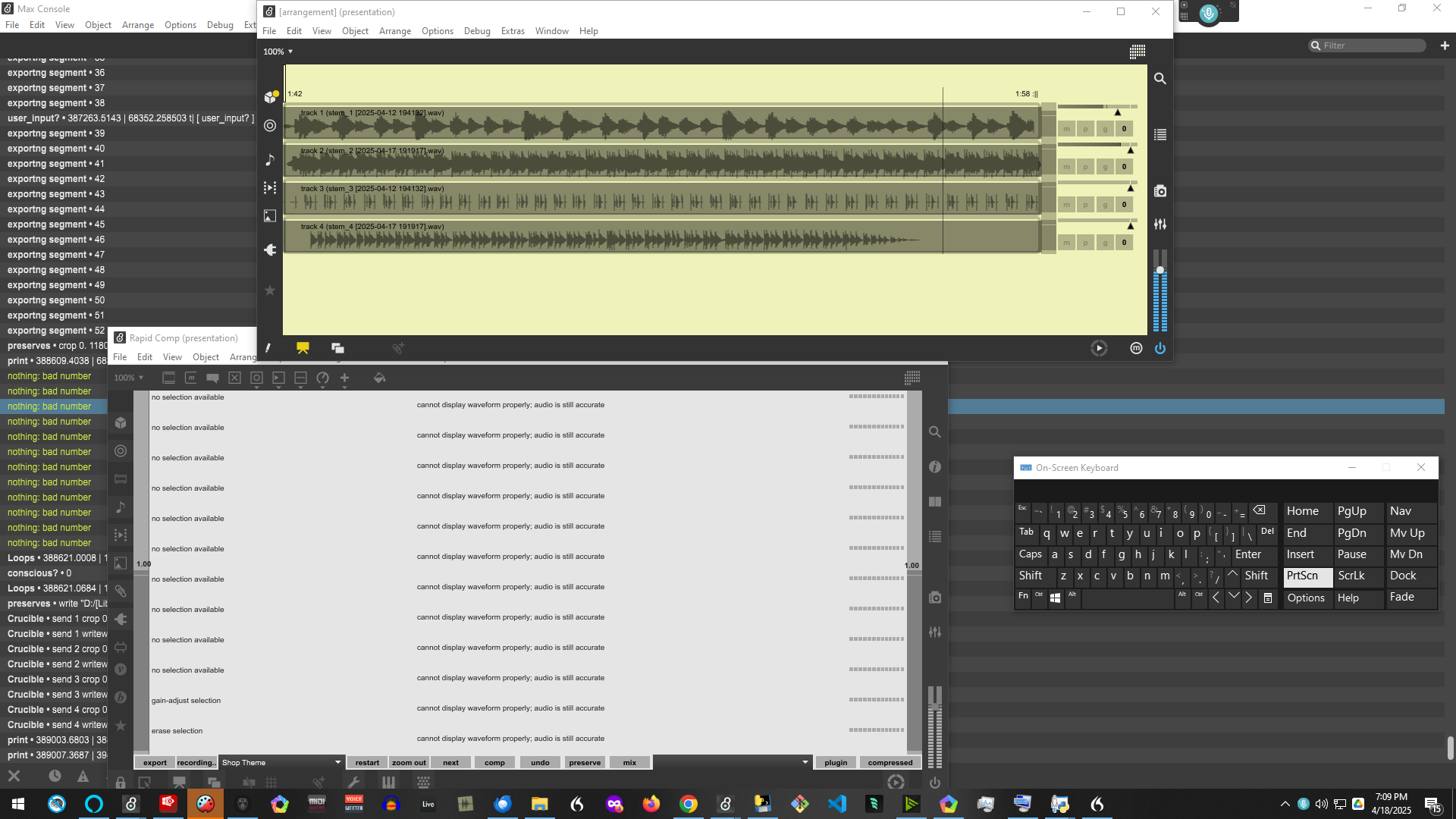
Task: Click the piano keys icon in Rapid Comp bottom bar
Action: [388, 782]
